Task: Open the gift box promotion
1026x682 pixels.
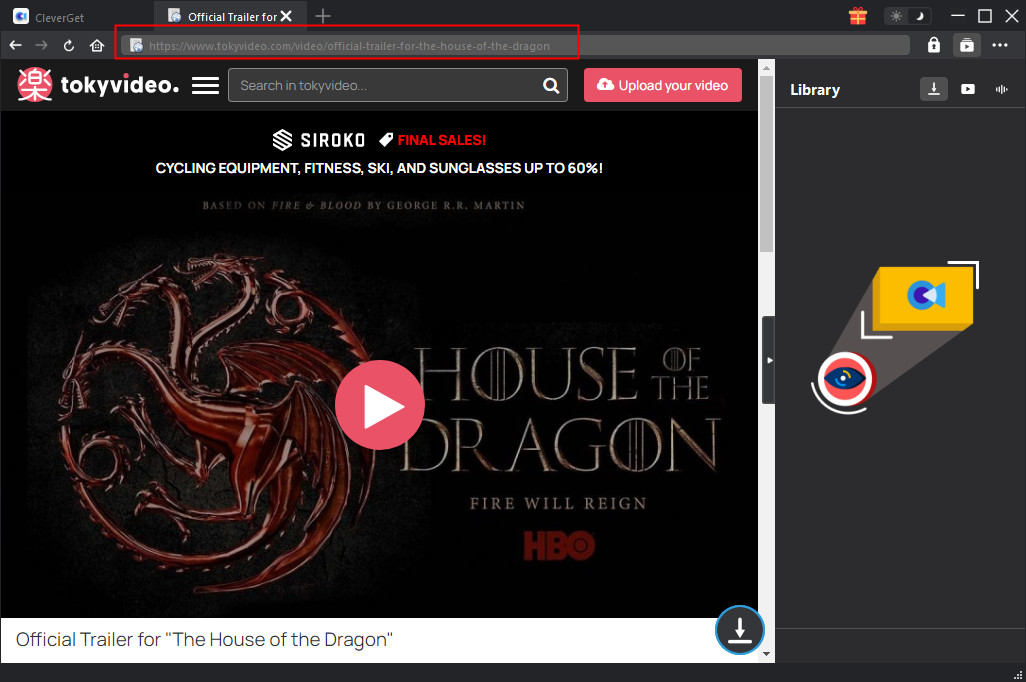Action: [x=857, y=16]
